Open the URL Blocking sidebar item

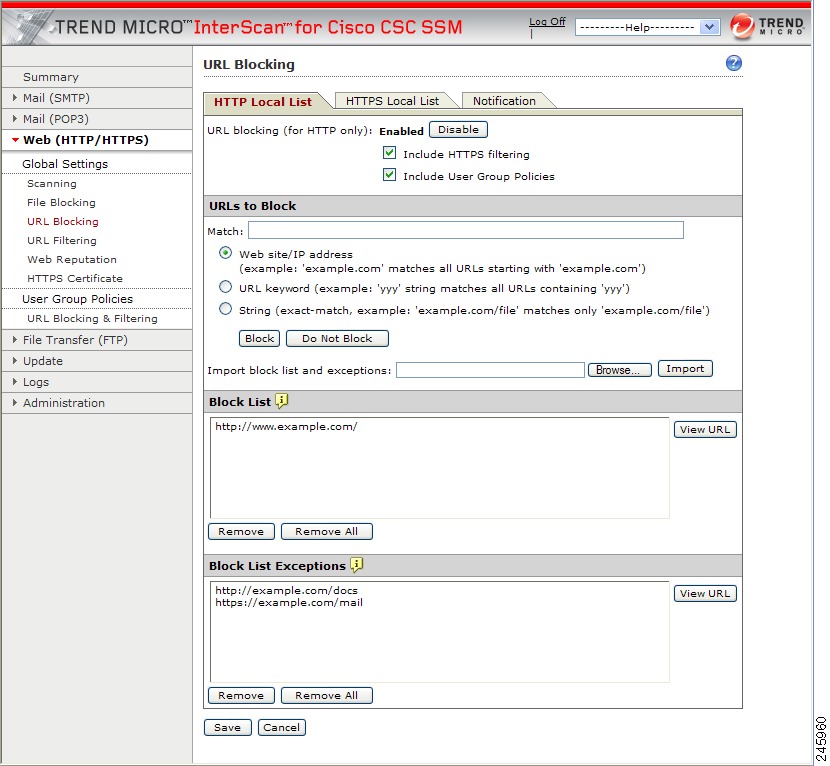(x=63, y=222)
